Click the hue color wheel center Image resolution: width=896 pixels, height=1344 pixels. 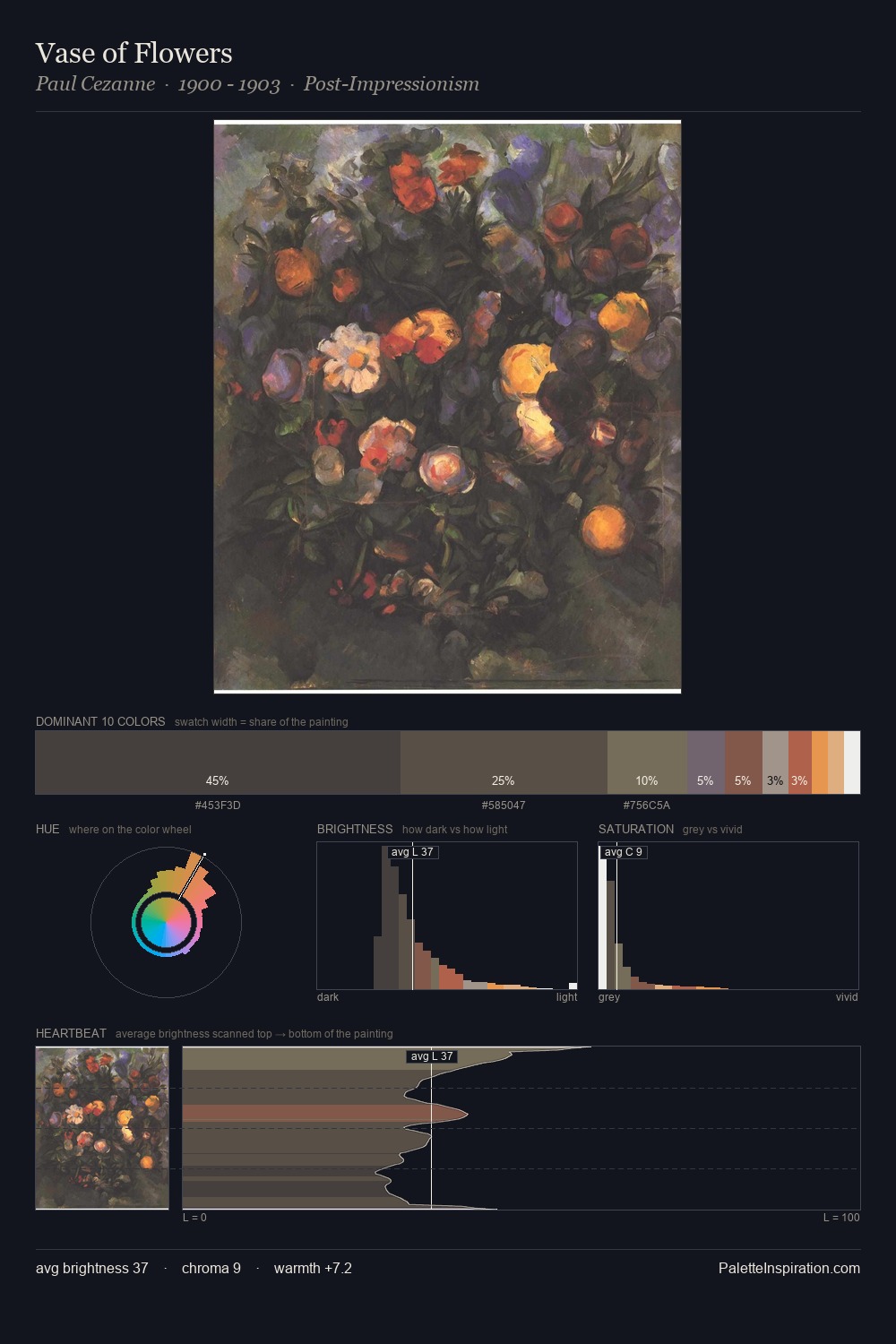166,922
